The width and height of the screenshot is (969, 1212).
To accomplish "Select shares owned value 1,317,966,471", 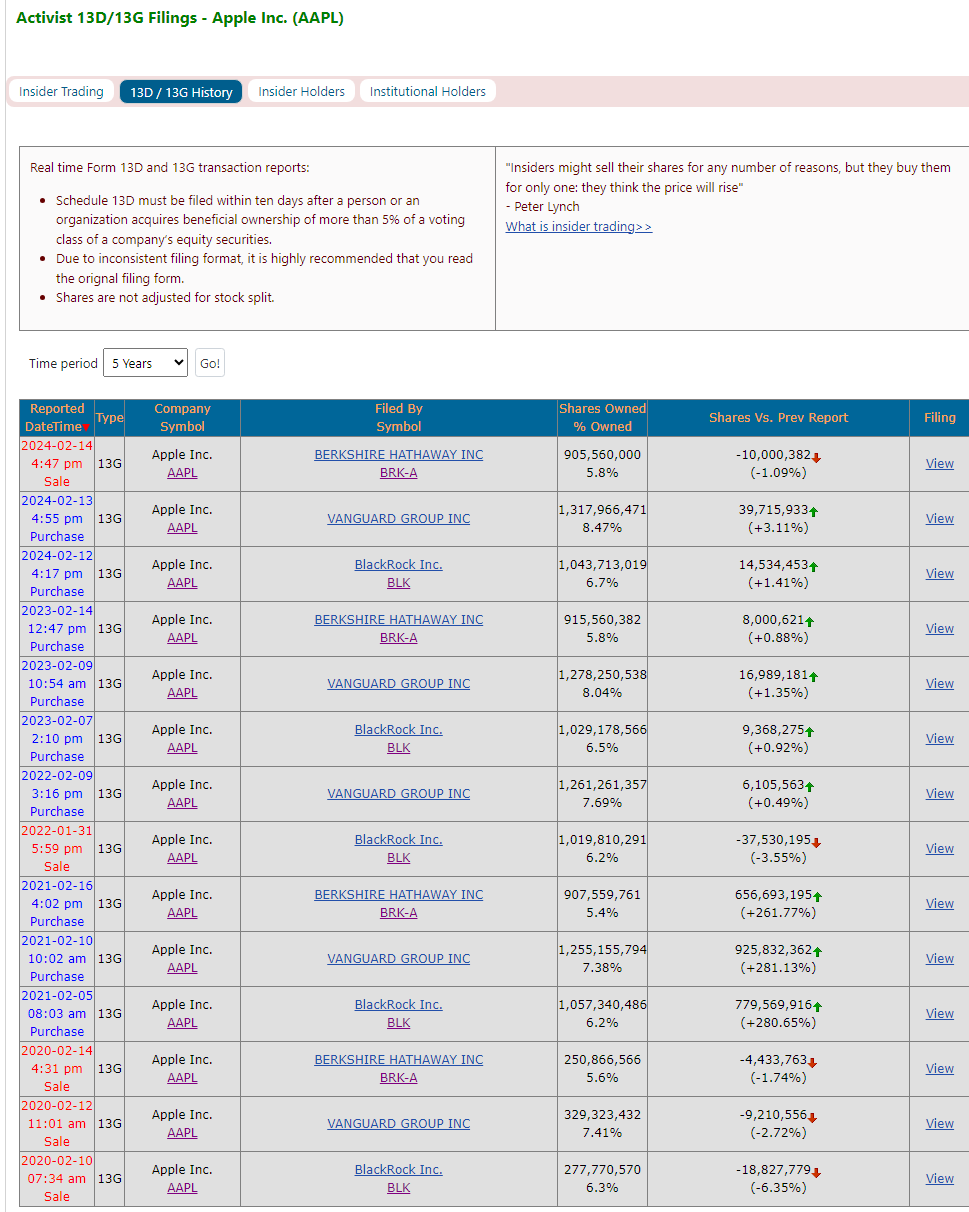I will point(602,510).
